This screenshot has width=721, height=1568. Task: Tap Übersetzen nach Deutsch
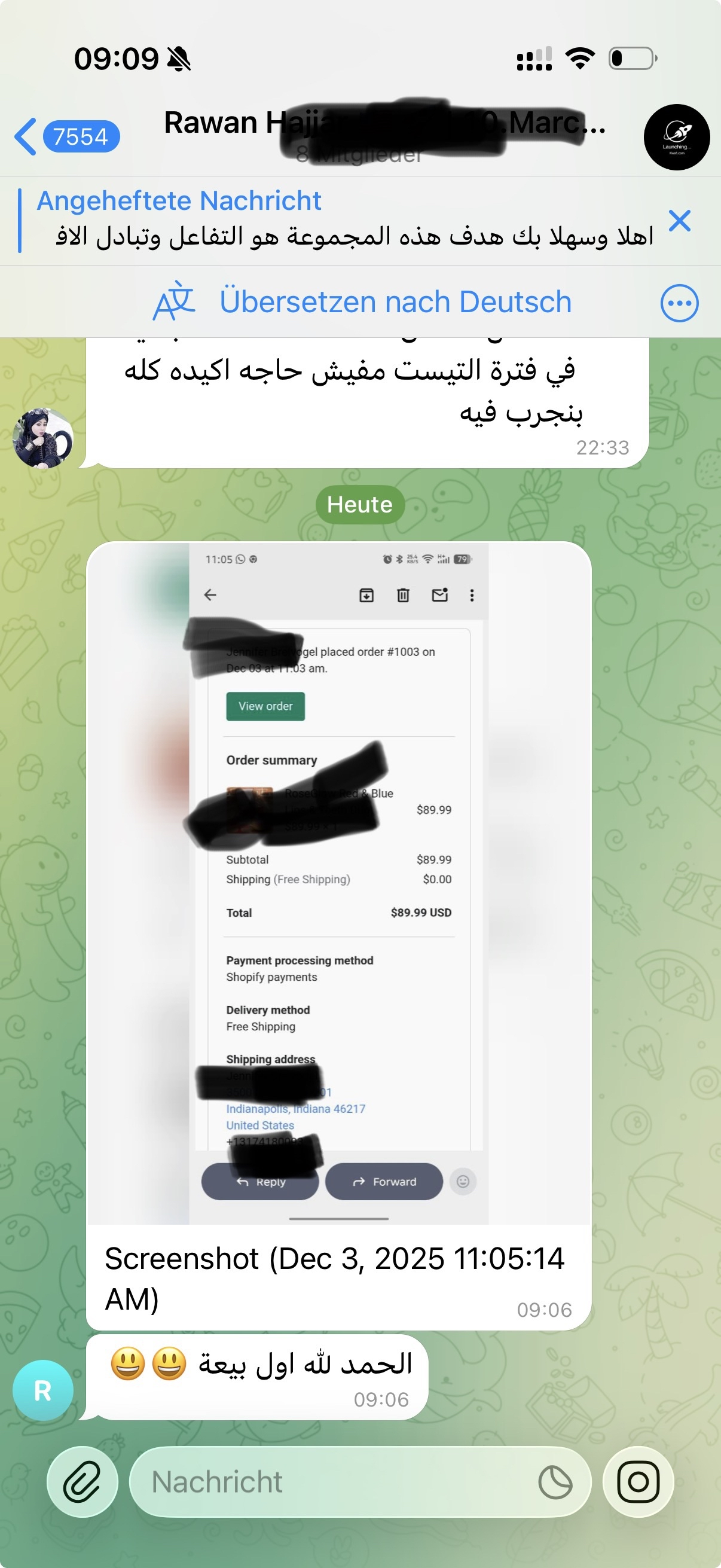tap(396, 302)
